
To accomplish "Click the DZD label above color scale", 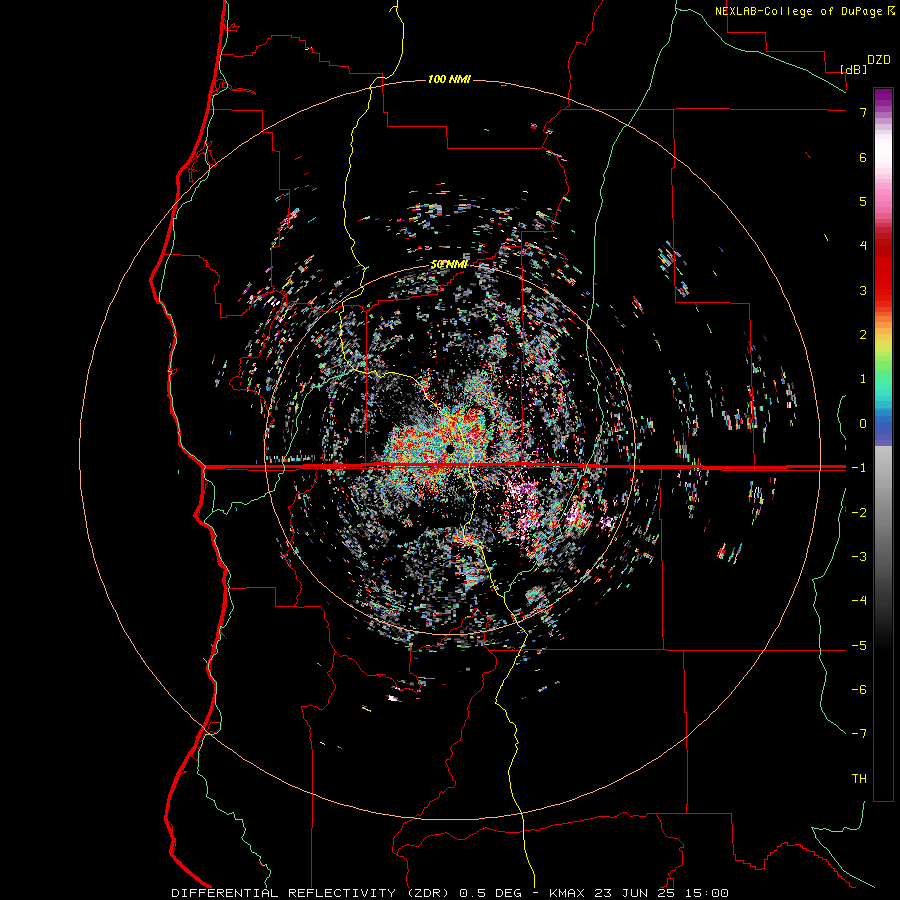I will tap(879, 60).
